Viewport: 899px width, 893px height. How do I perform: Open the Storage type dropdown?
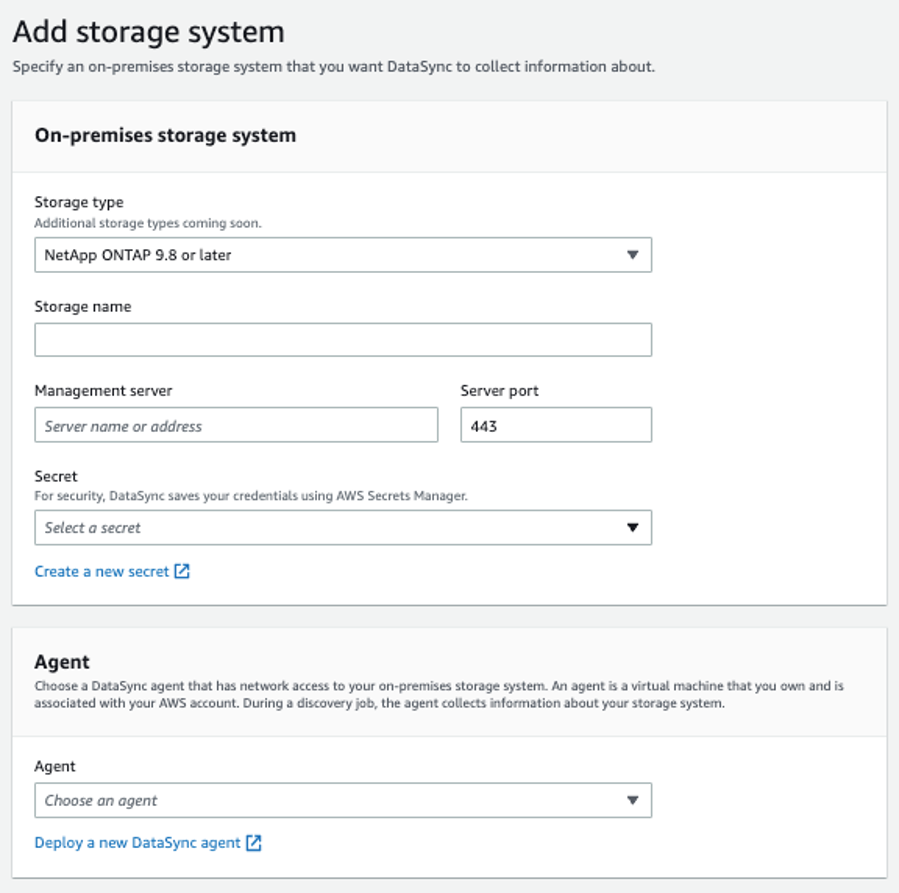(x=344, y=254)
